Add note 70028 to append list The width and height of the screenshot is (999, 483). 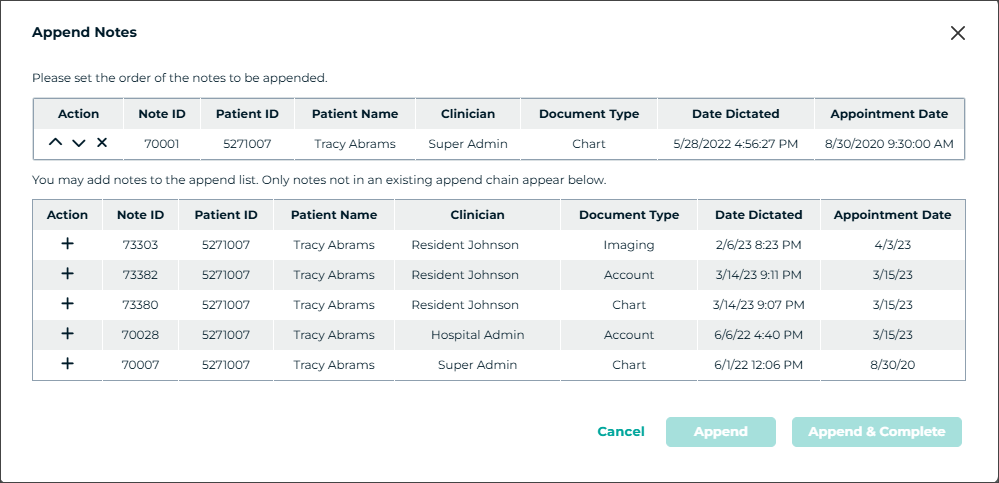tap(68, 334)
